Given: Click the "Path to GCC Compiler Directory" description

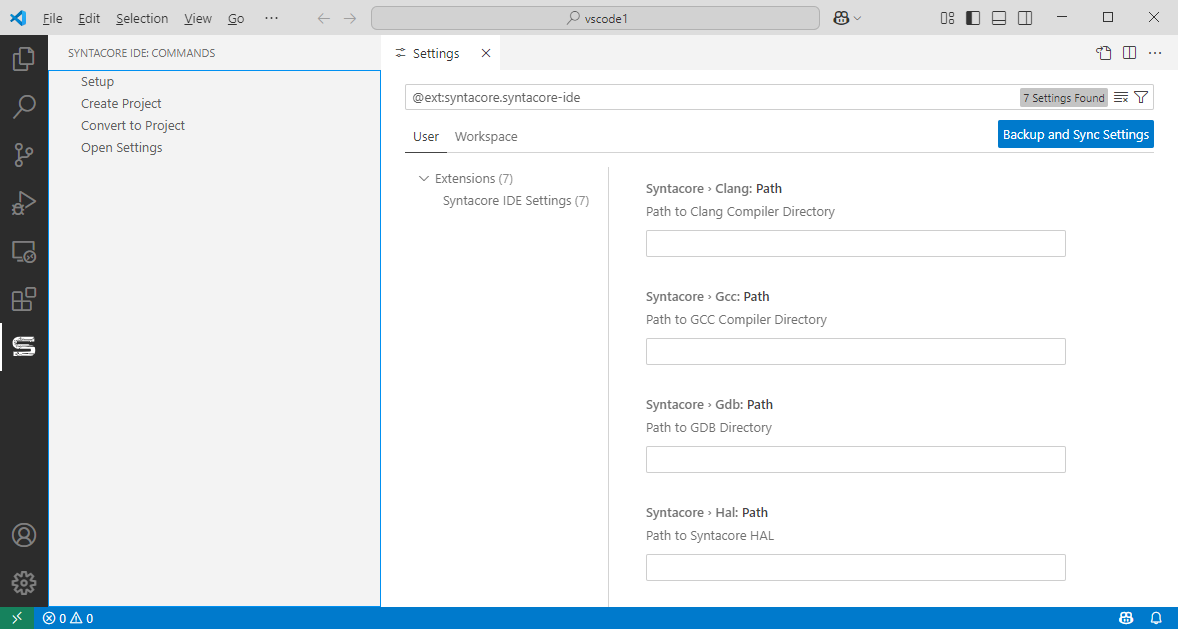Looking at the screenshot, I should (736, 319).
